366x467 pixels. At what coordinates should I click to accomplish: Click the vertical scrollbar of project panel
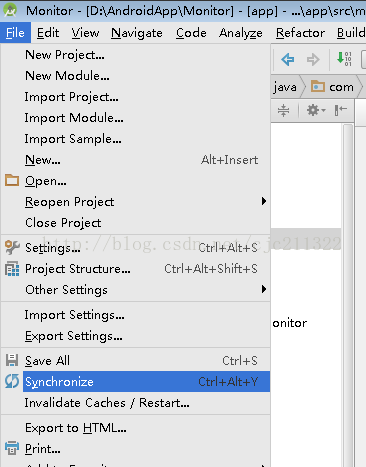348,293
